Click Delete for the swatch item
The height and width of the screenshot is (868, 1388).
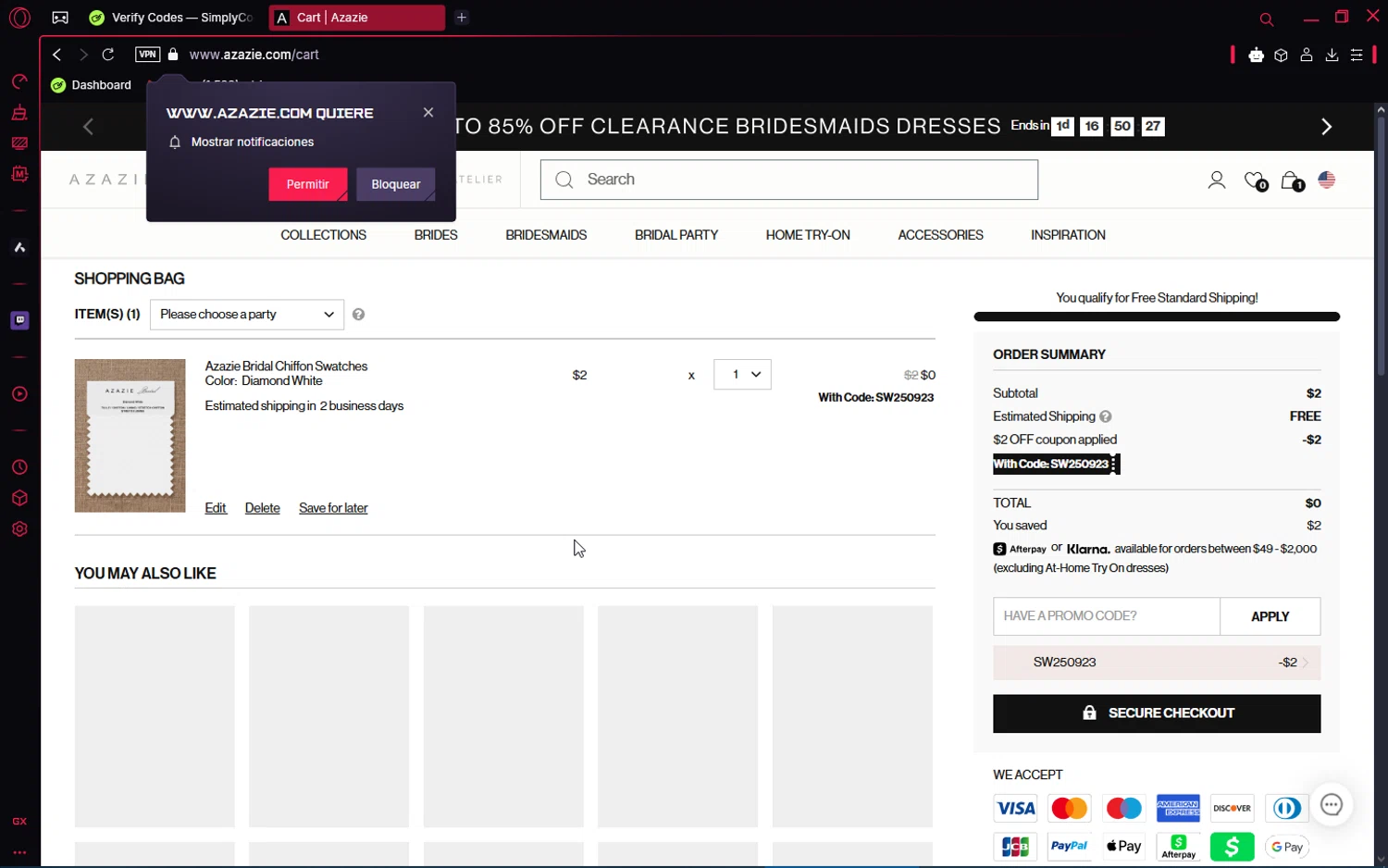263,508
